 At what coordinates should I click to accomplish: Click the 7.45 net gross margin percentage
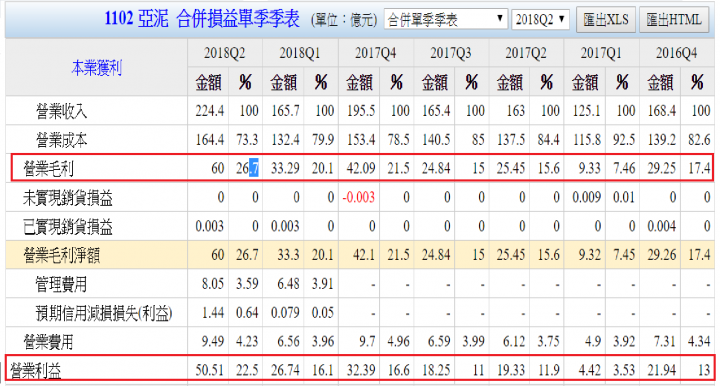pos(624,255)
